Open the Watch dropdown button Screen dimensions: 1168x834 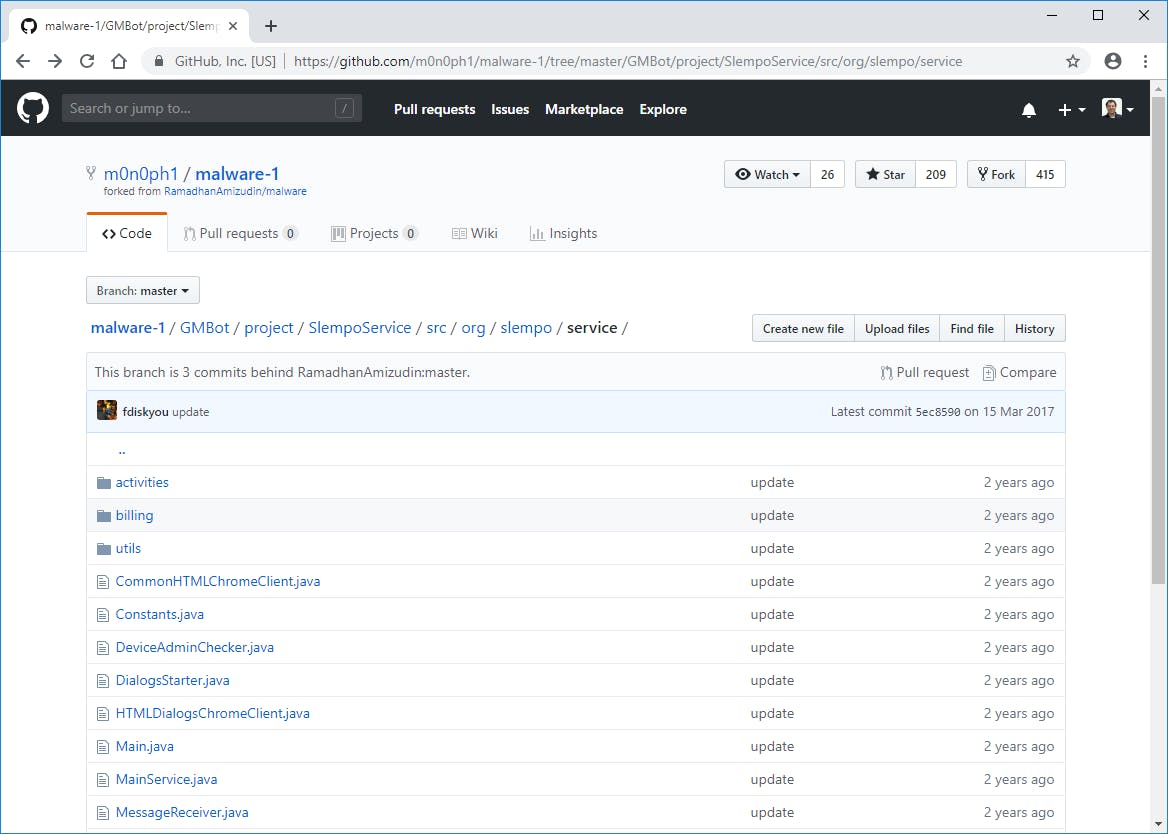coord(767,174)
